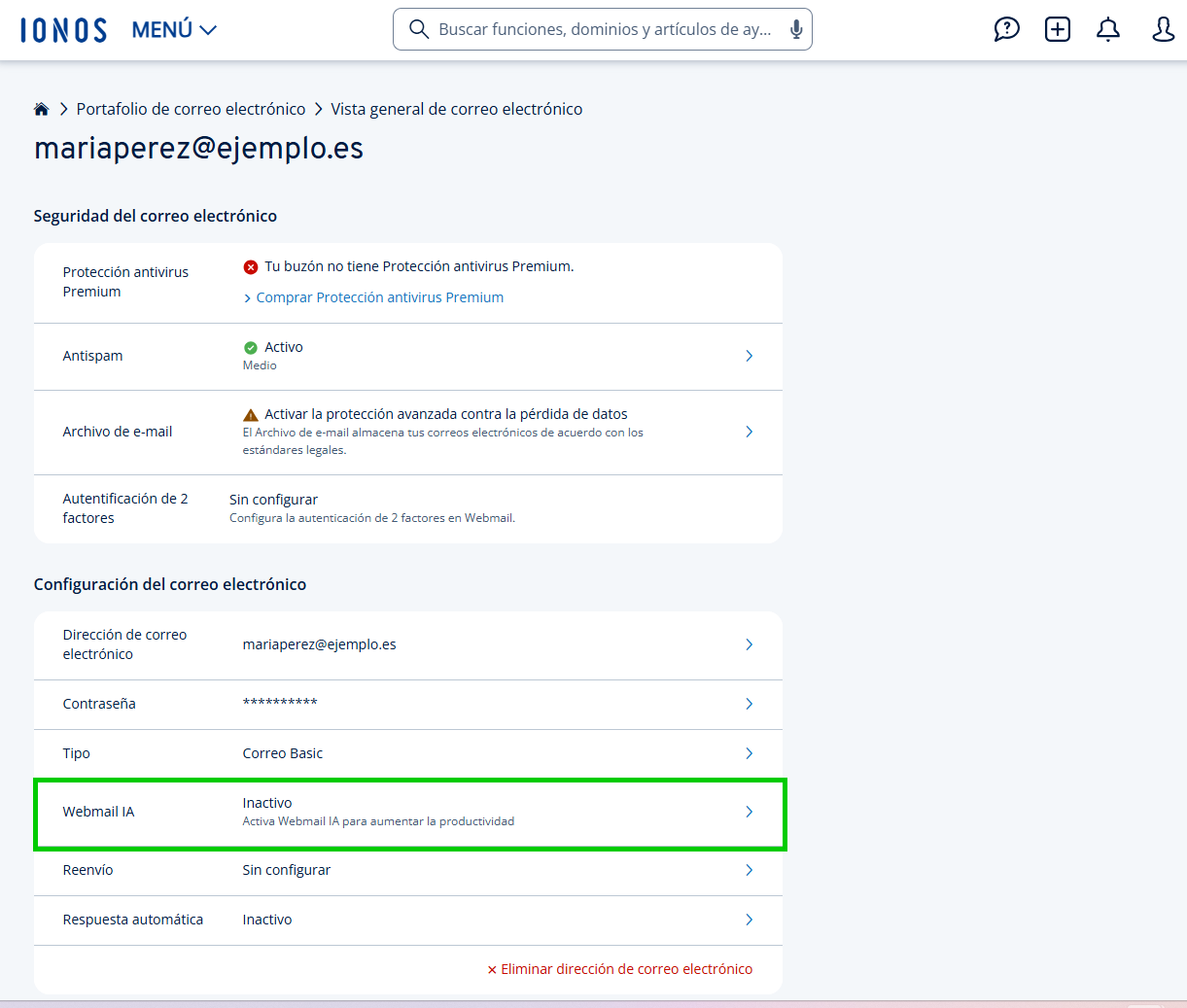Open Dirección de correo electrónico chevron
1187x1008 pixels.
[749, 644]
